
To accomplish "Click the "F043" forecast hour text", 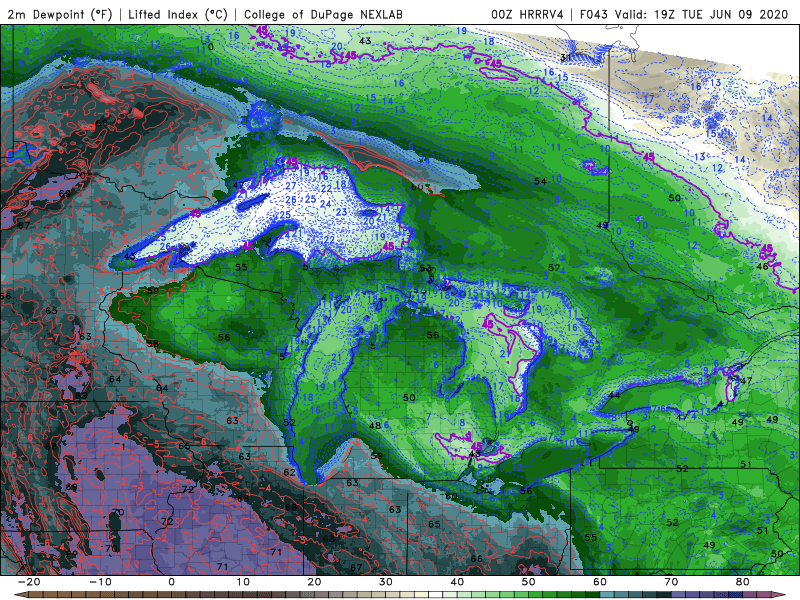I will click(594, 14).
